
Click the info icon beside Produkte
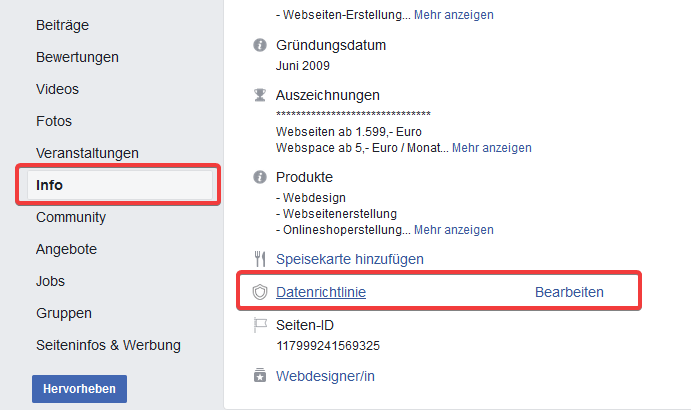click(x=260, y=177)
